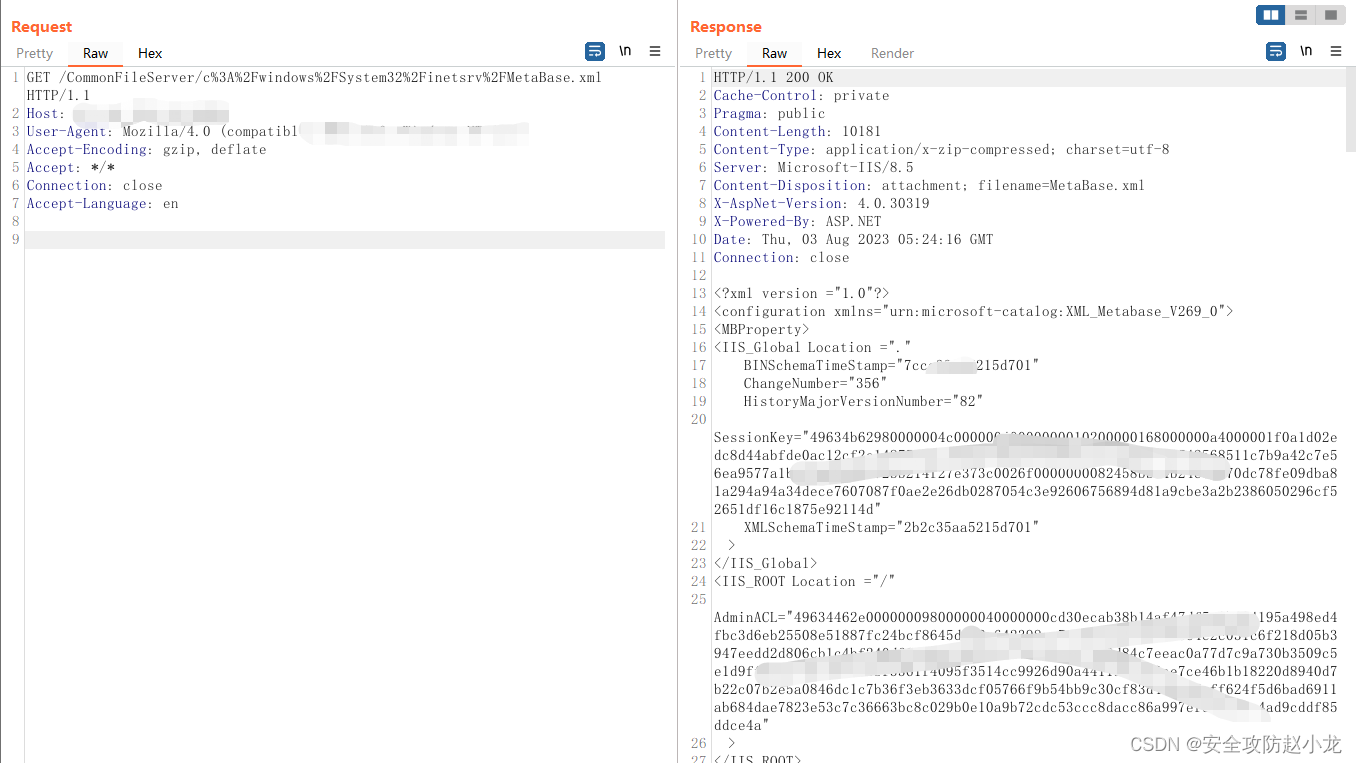Click the <MBProperty> tag line
The width and height of the screenshot is (1357, 763).
(x=761, y=329)
